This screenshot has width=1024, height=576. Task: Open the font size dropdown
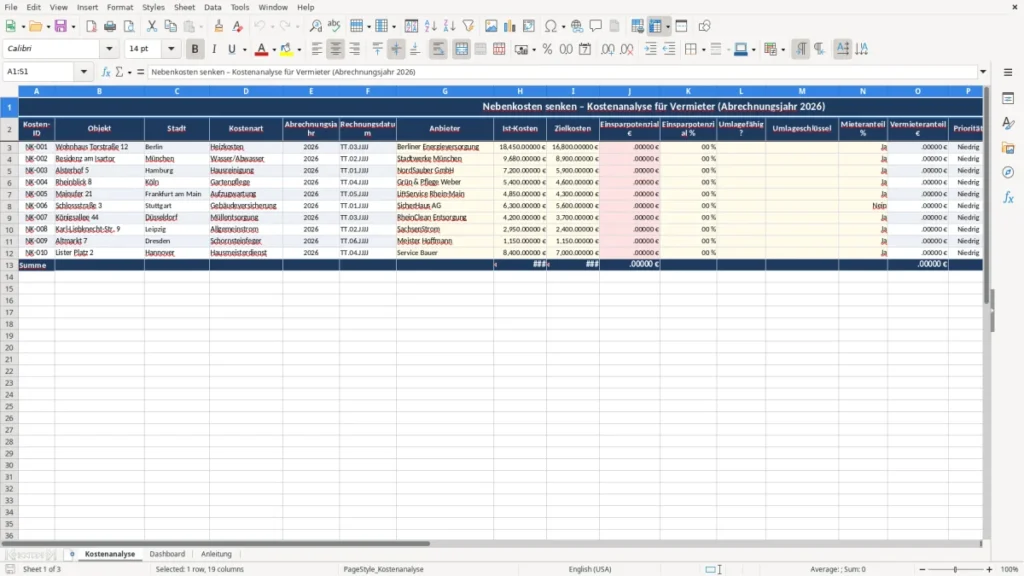coord(171,48)
